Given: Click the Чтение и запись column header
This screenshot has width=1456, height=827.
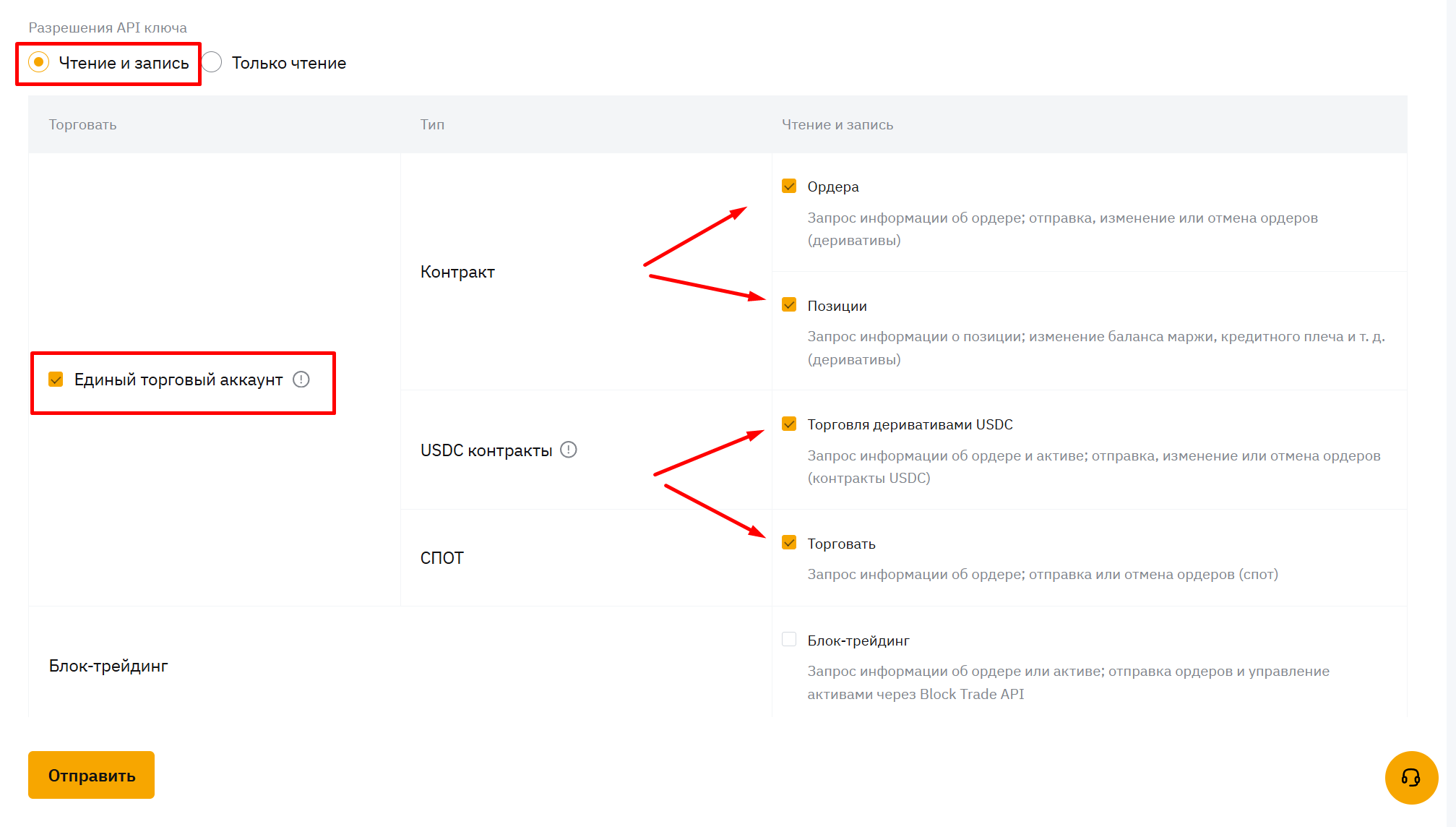Looking at the screenshot, I should pos(837,124).
